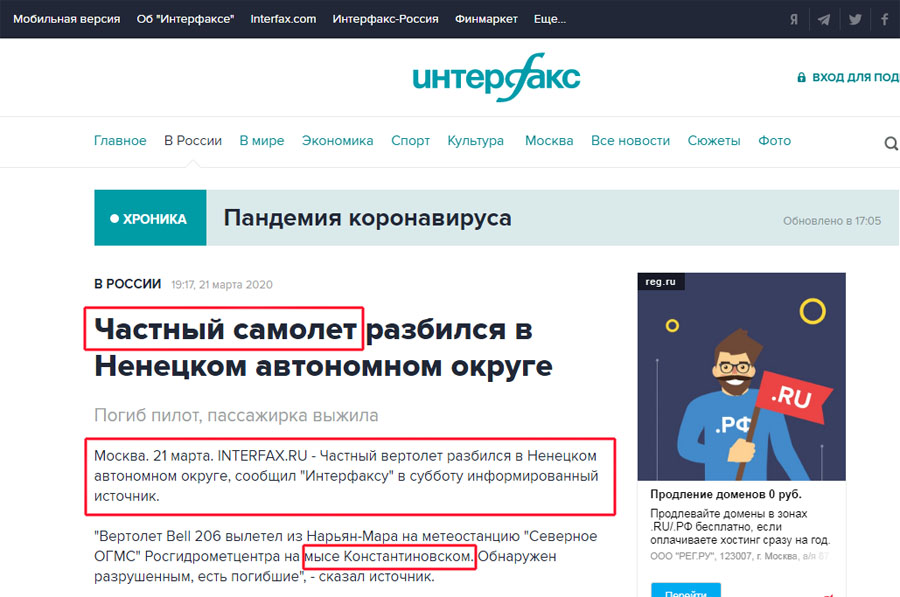Viewport: 900px width, 597px height.
Task: Select Культура navigation tab
Action: 476,141
